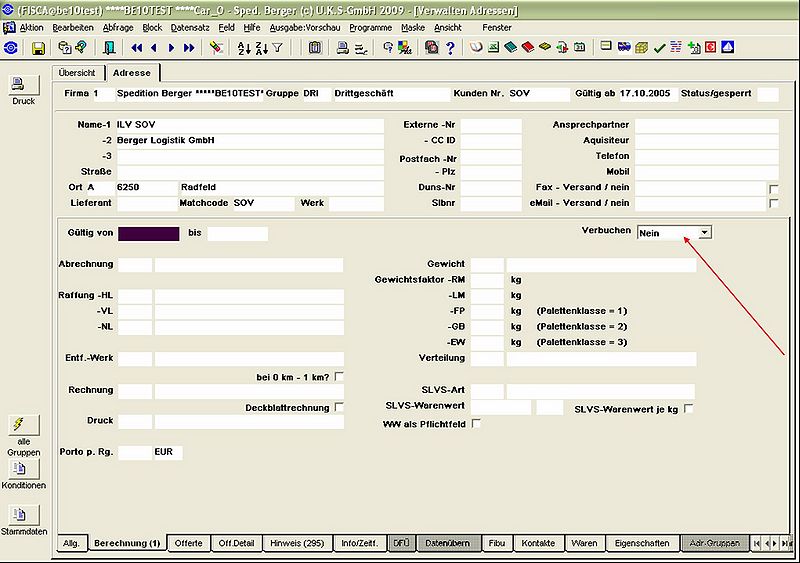800x563 pixels.
Task: Click the red book icon
Action: tap(528, 47)
